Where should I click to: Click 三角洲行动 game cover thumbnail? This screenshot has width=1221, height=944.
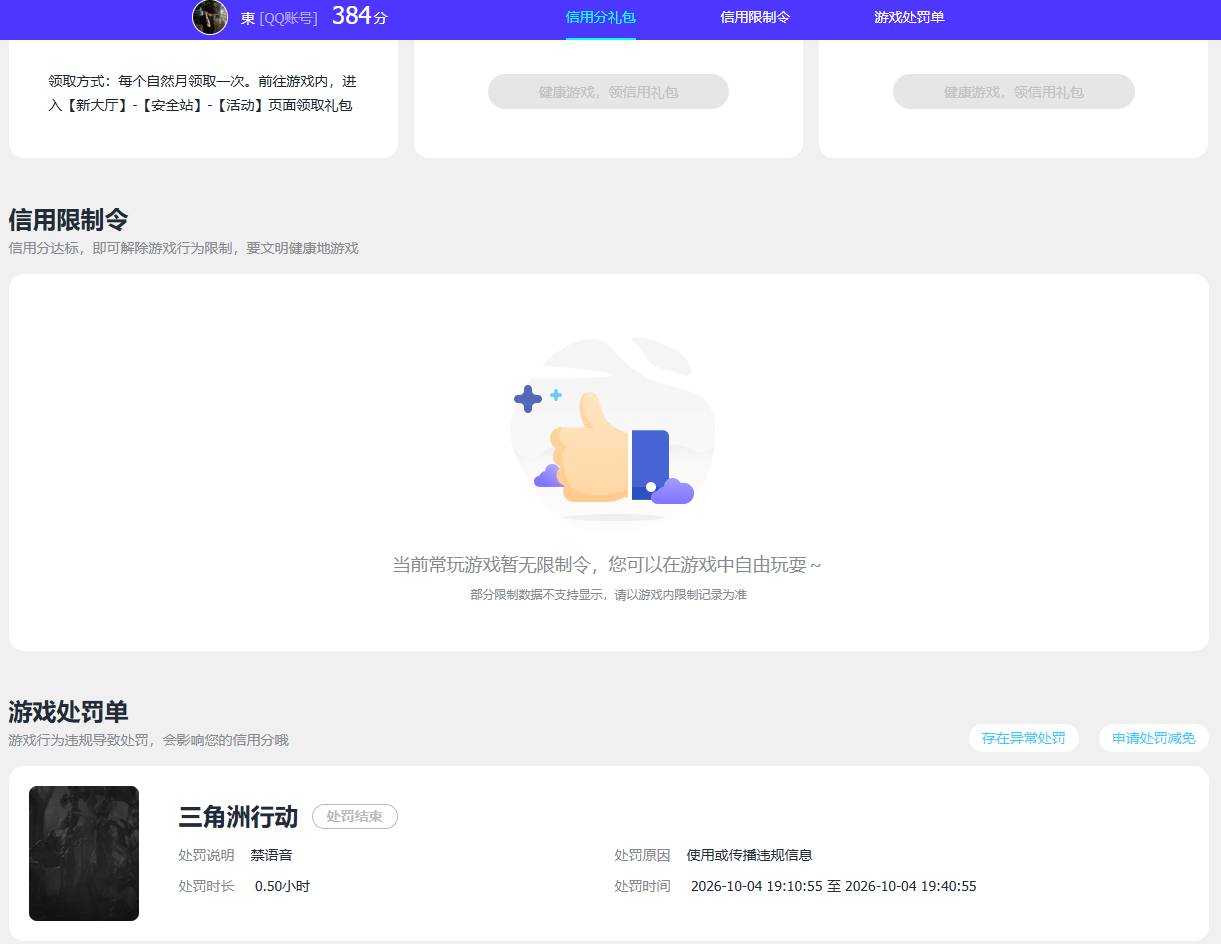pos(84,853)
